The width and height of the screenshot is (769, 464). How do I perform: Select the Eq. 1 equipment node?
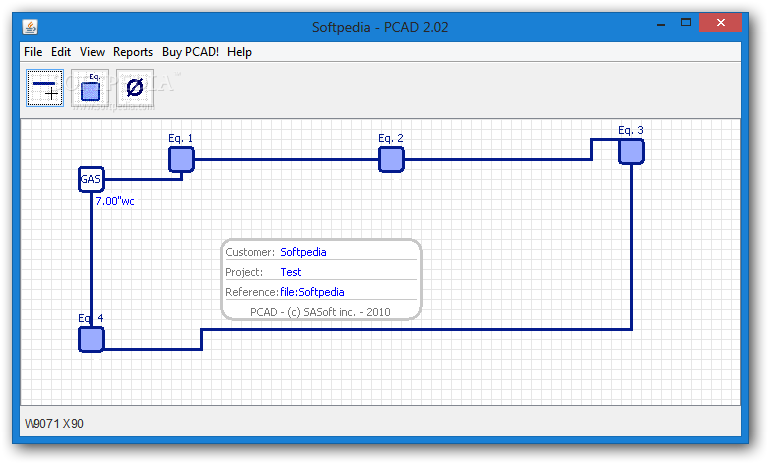[181, 159]
